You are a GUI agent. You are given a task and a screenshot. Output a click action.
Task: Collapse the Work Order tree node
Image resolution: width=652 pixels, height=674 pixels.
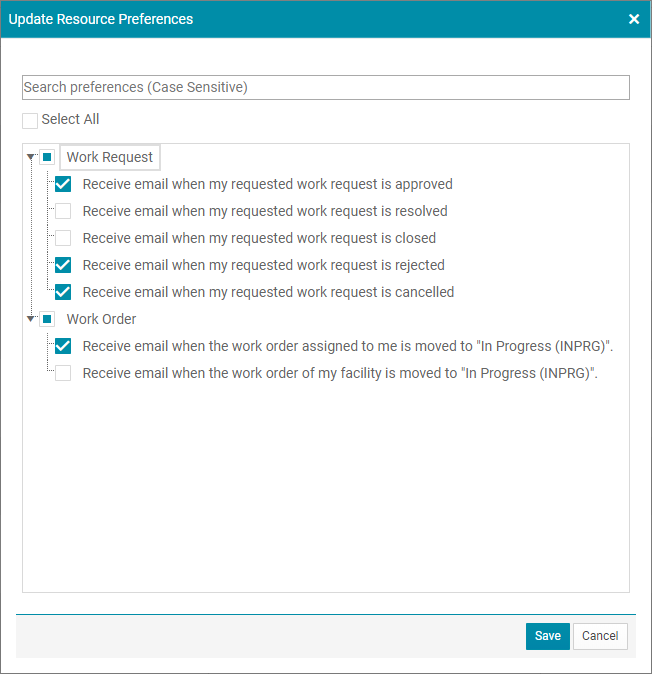point(31,319)
